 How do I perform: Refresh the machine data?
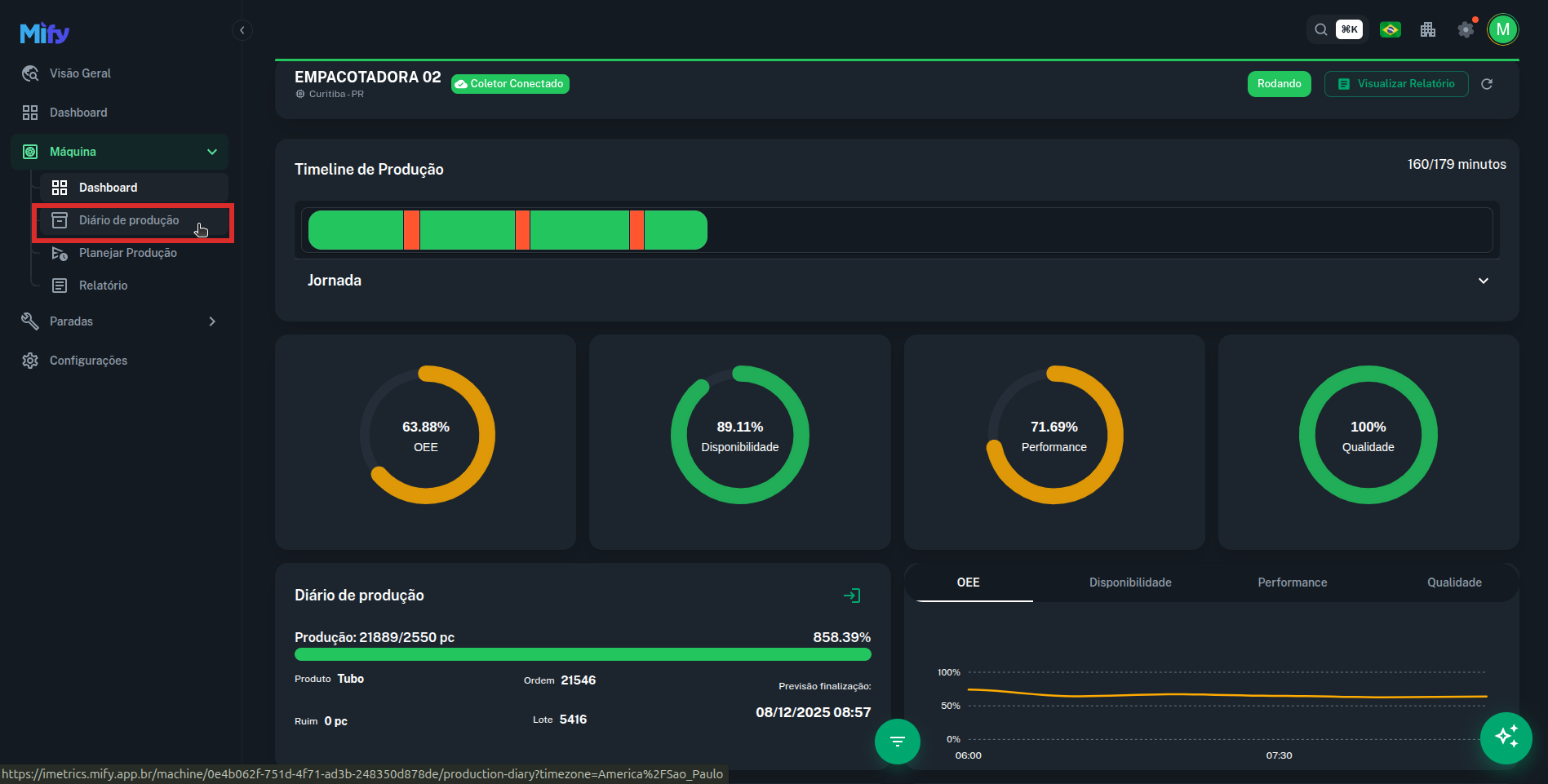pos(1487,84)
